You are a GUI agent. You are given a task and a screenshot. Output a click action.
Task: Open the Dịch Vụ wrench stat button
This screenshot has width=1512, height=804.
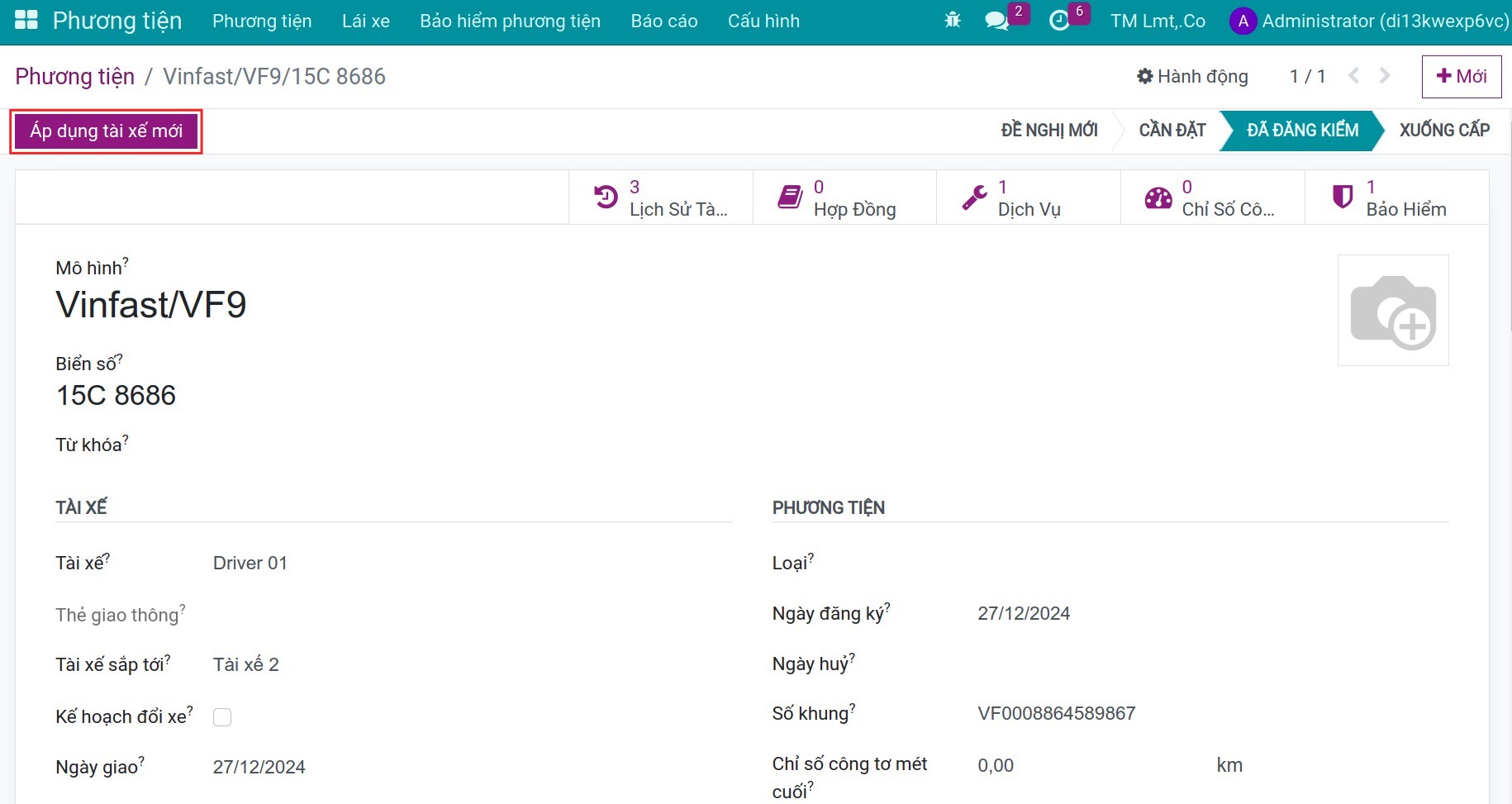tap(1029, 197)
